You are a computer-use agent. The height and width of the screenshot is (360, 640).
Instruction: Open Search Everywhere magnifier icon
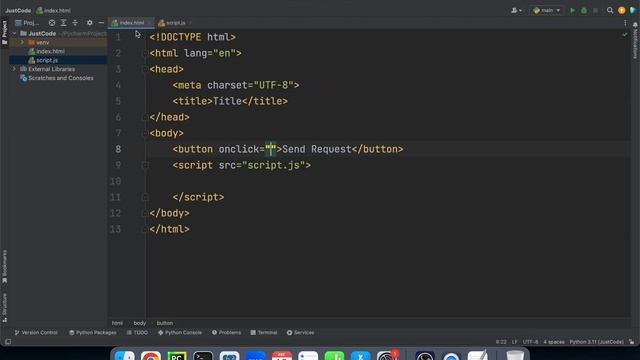click(610, 10)
